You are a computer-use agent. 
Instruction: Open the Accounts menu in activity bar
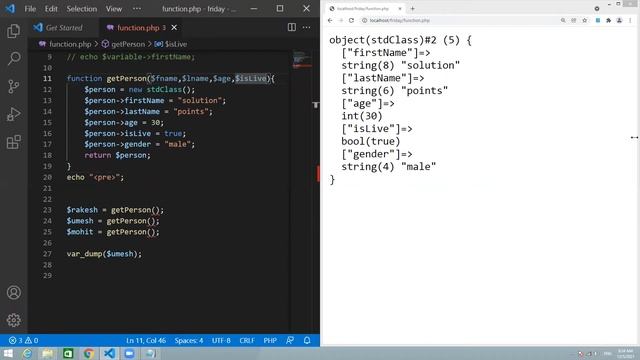(x=13, y=292)
